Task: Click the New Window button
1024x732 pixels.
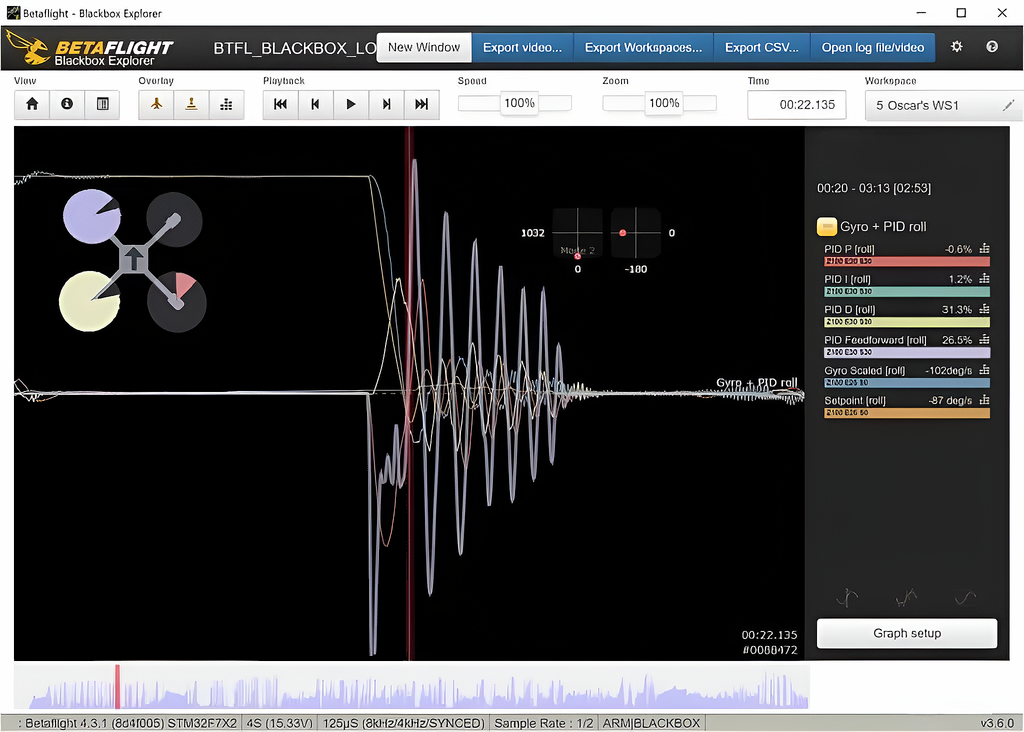Action: [x=424, y=48]
